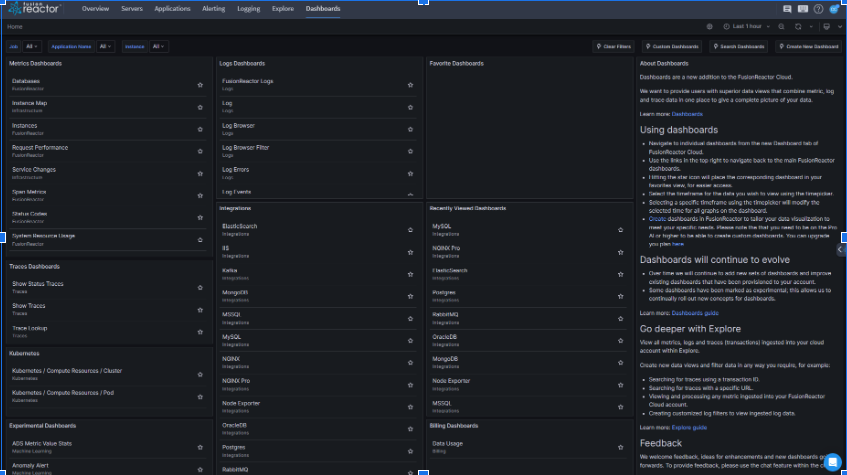The width and height of the screenshot is (847, 475).
Task: Click the Home breadcrumb
Action: pyautogui.click(x=15, y=26)
